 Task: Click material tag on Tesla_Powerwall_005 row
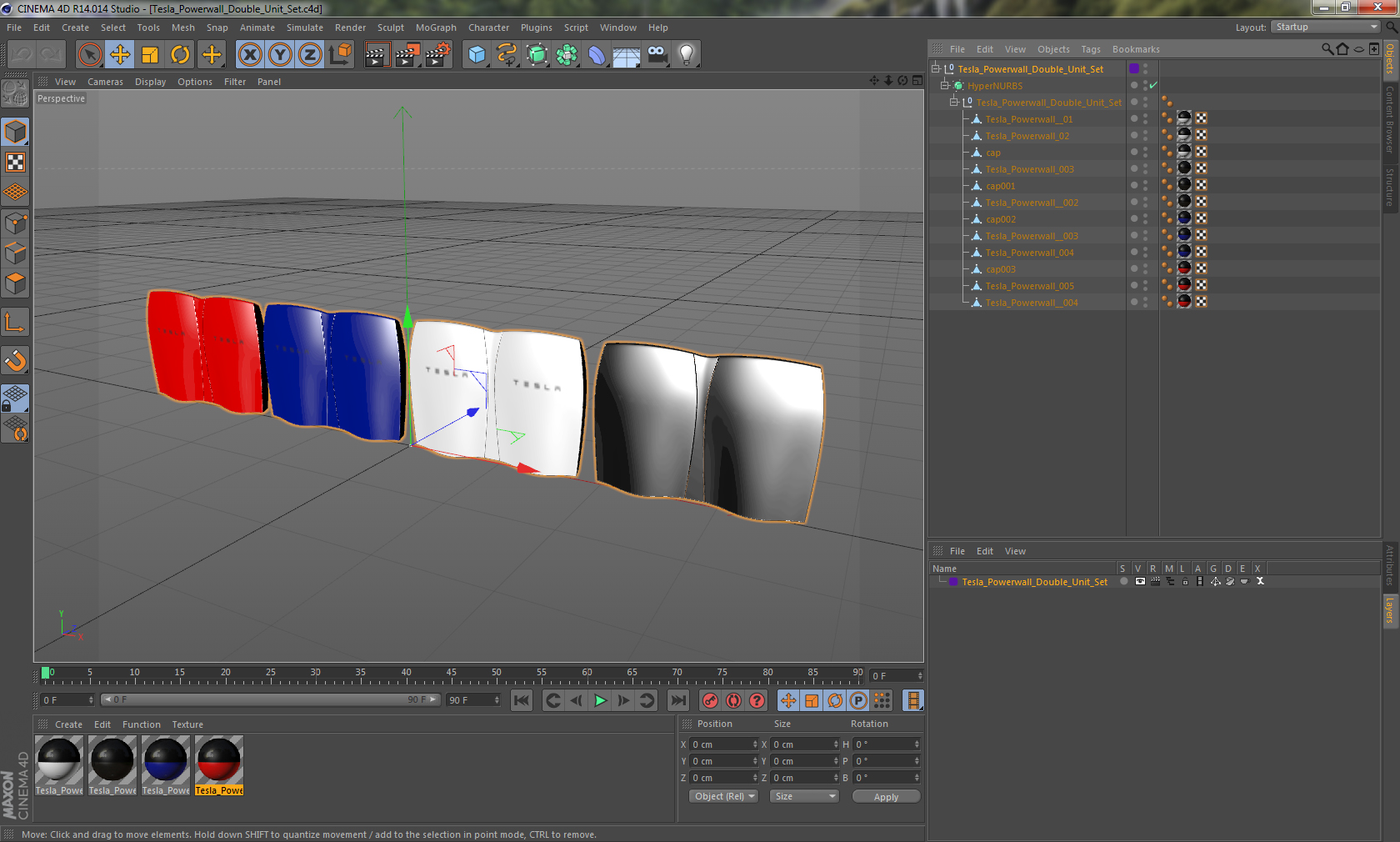coord(1184,285)
